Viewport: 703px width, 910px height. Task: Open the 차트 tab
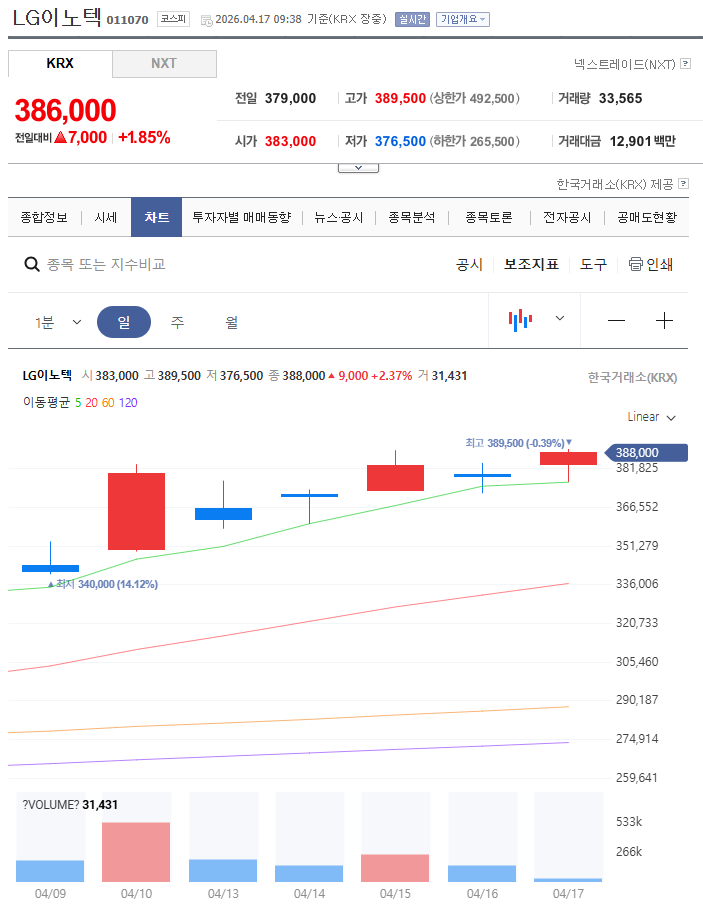coord(157,218)
